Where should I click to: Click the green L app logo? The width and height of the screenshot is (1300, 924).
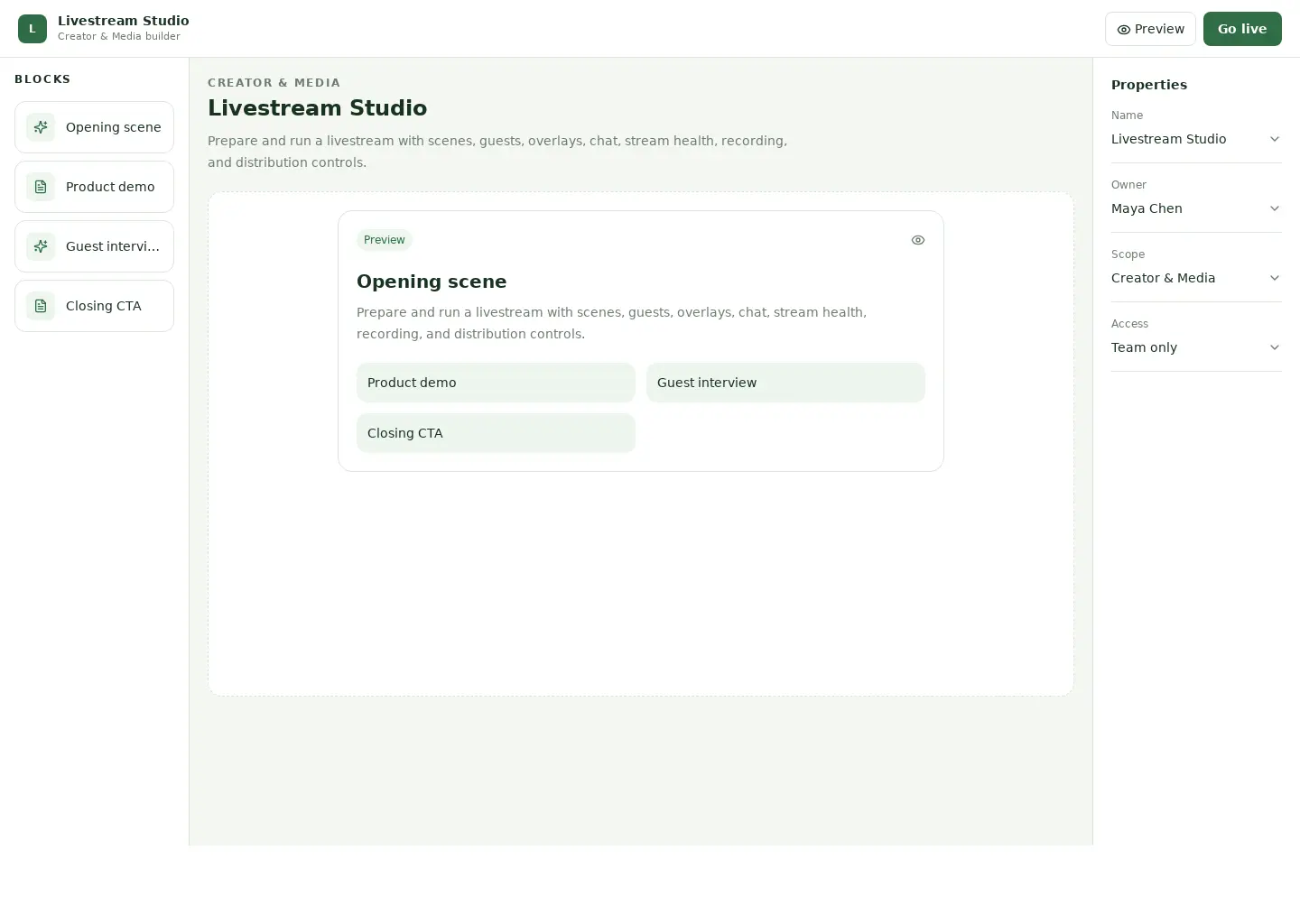click(x=32, y=29)
